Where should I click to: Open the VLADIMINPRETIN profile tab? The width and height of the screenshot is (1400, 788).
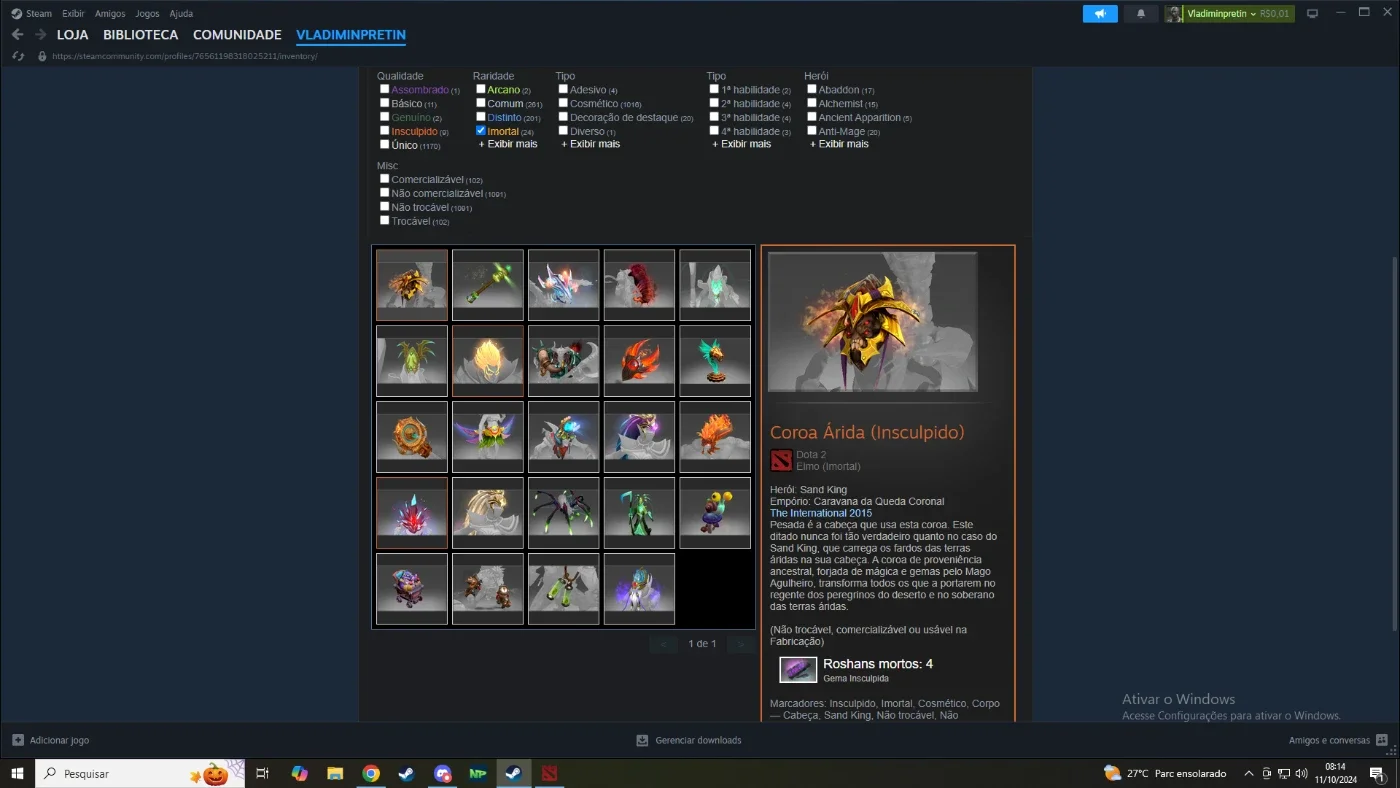[351, 35]
